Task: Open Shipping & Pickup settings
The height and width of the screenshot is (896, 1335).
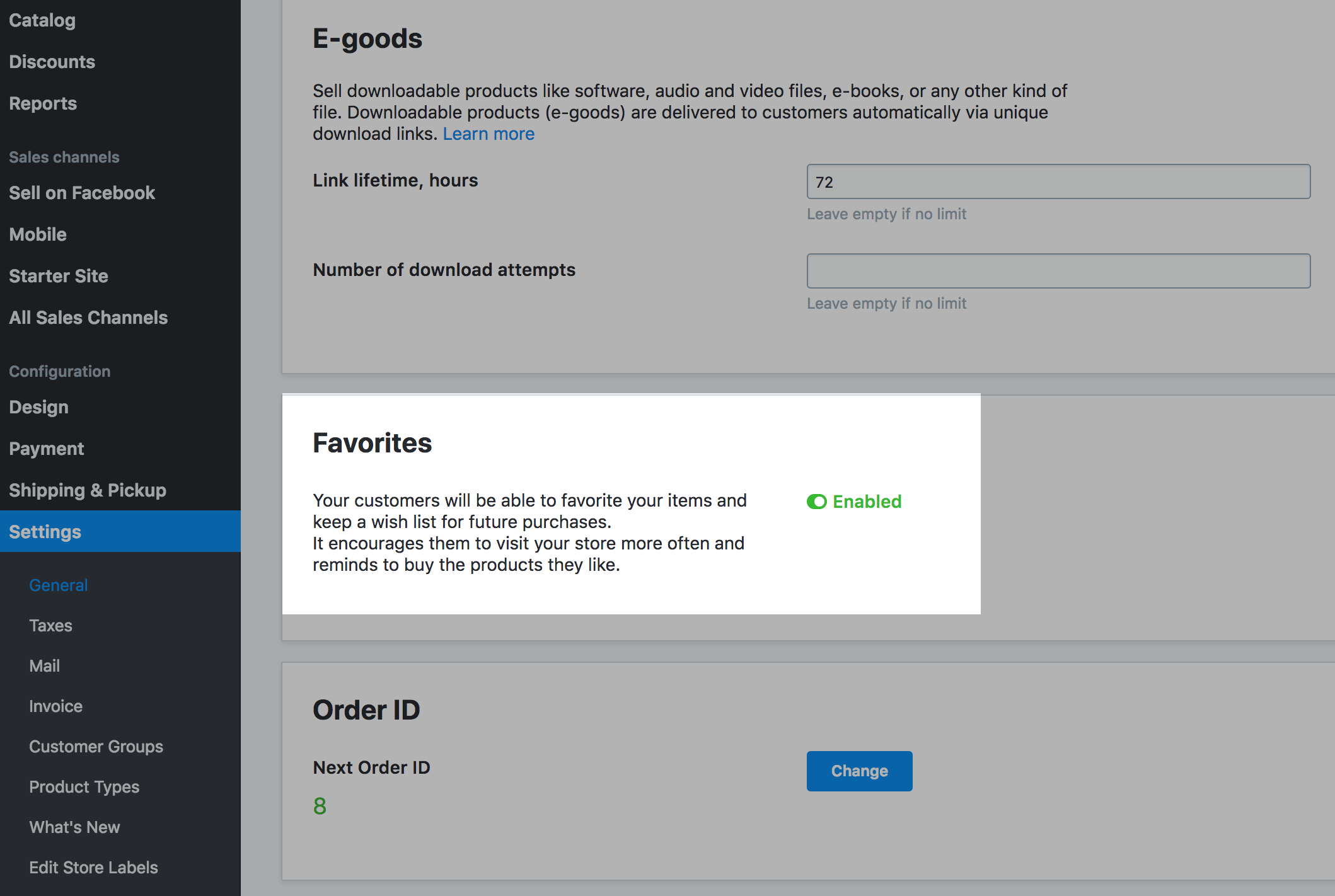Action: (88, 490)
